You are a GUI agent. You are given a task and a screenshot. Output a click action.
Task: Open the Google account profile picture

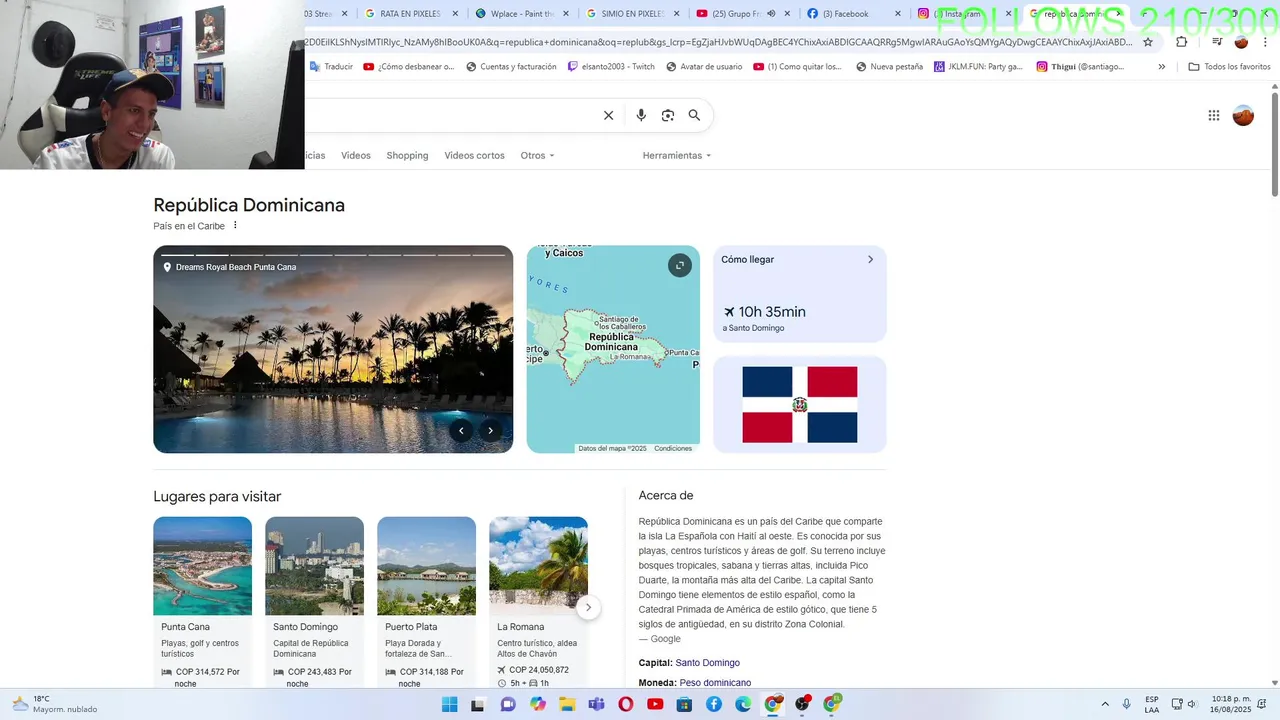[1243, 115]
